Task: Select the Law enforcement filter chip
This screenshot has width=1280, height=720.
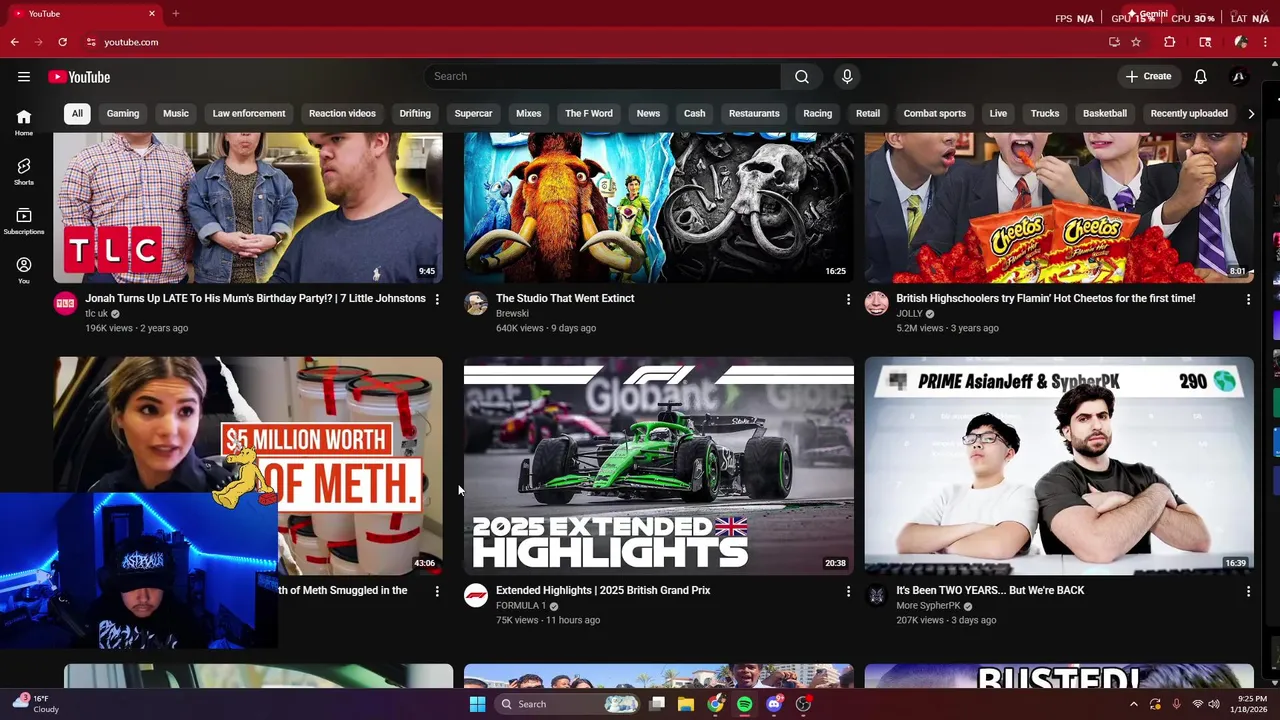Action: click(x=249, y=114)
